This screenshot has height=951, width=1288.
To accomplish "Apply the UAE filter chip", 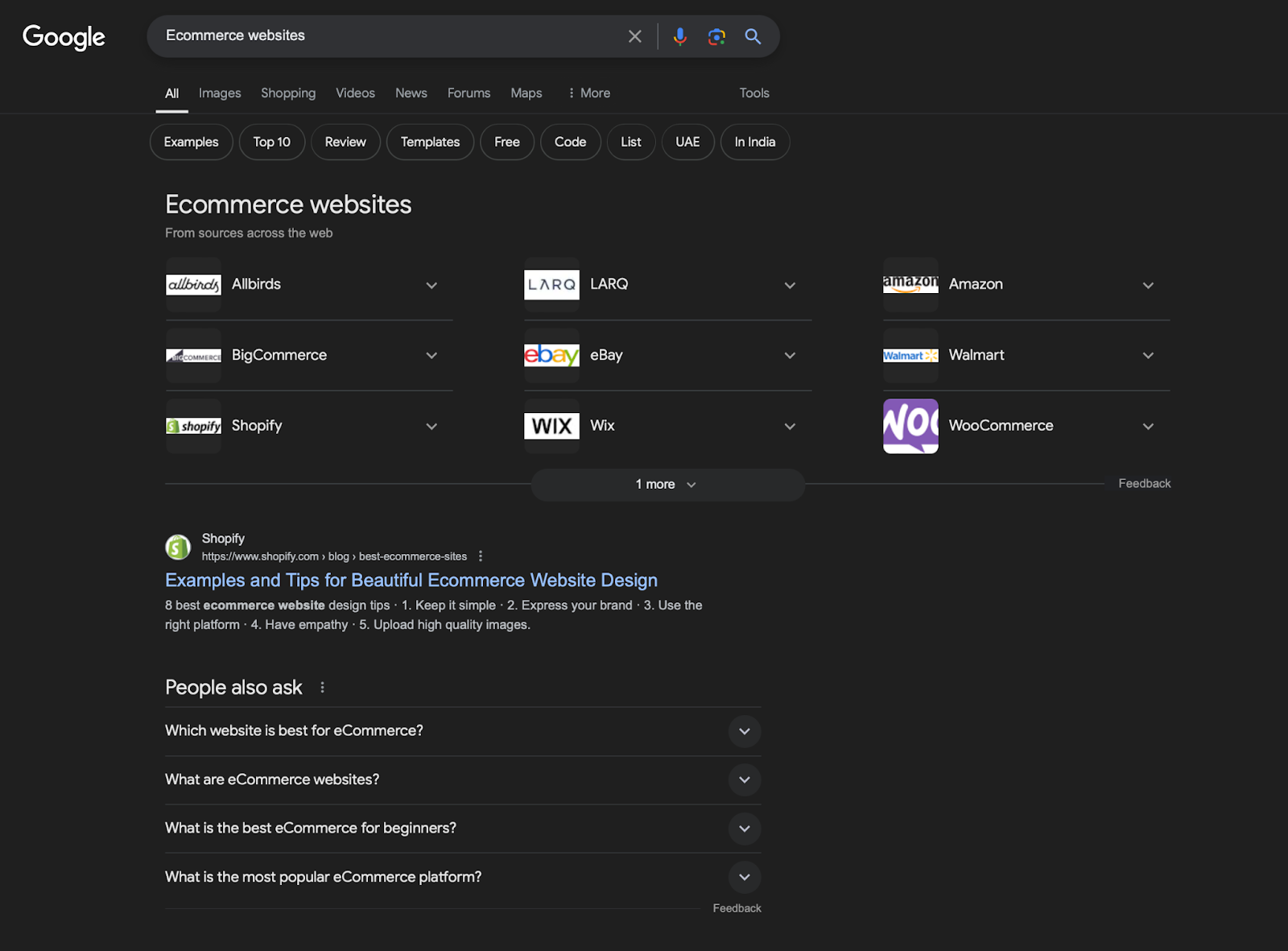I will click(687, 143).
